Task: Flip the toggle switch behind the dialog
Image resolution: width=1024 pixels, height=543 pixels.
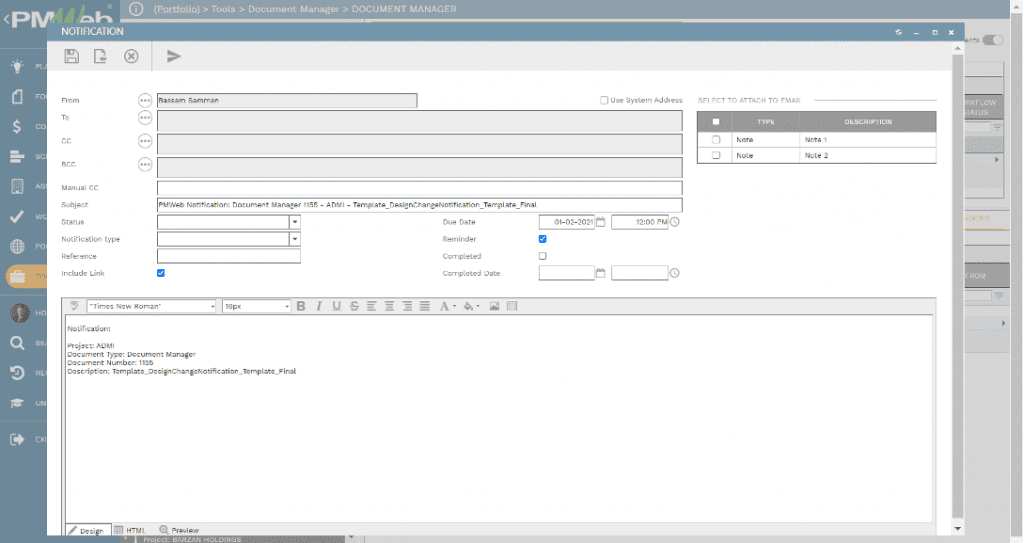Action: 993,40
